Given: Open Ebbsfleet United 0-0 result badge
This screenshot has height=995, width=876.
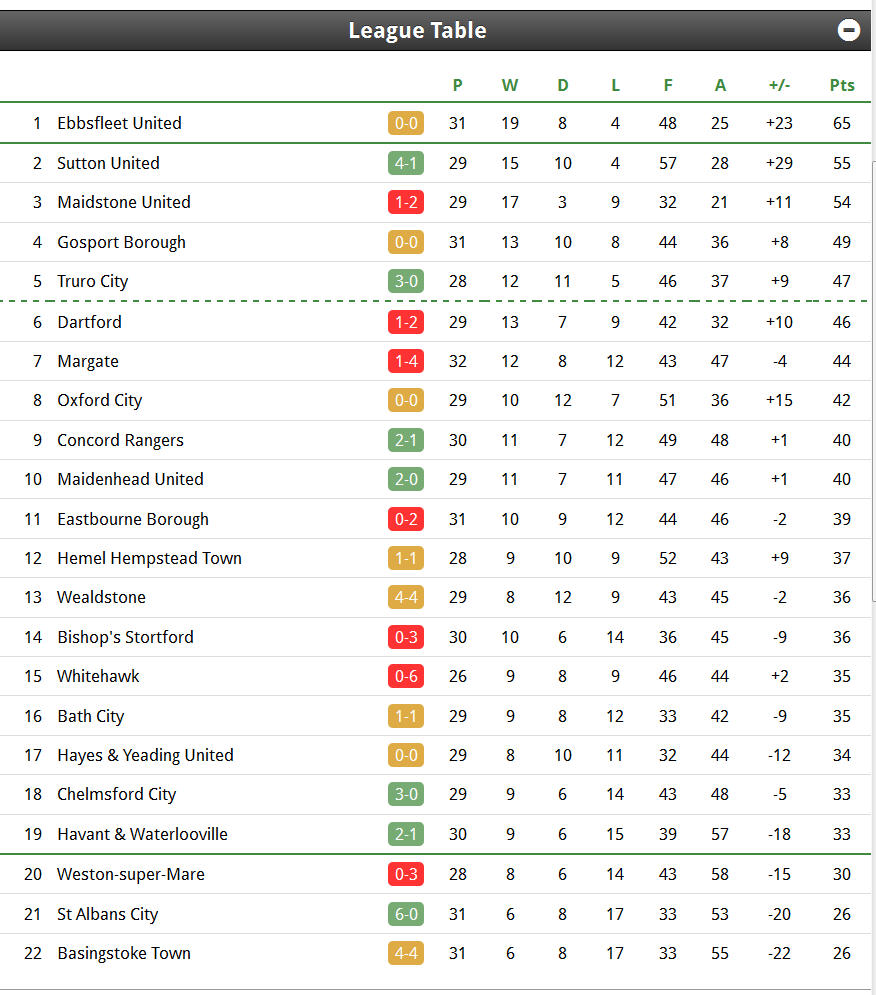Looking at the screenshot, I should (406, 123).
